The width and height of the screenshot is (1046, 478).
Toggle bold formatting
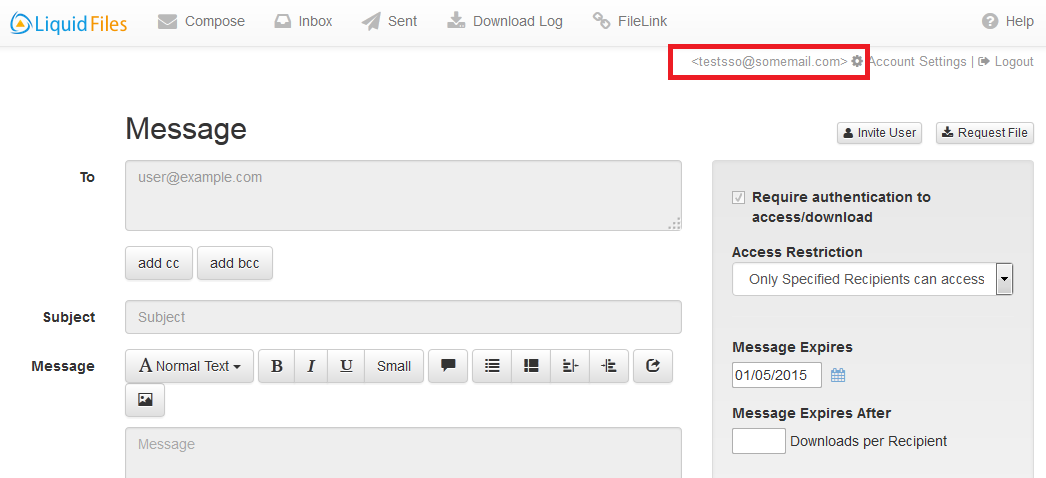click(277, 366)
